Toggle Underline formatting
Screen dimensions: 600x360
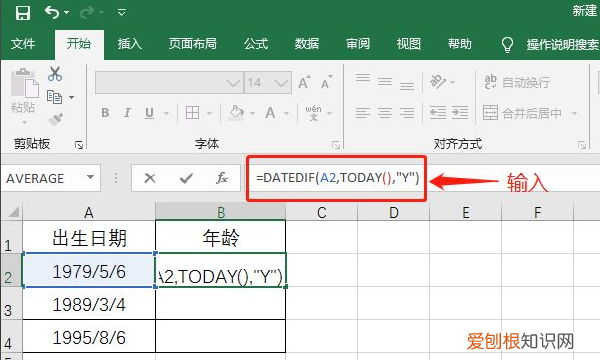pos(149,113)
